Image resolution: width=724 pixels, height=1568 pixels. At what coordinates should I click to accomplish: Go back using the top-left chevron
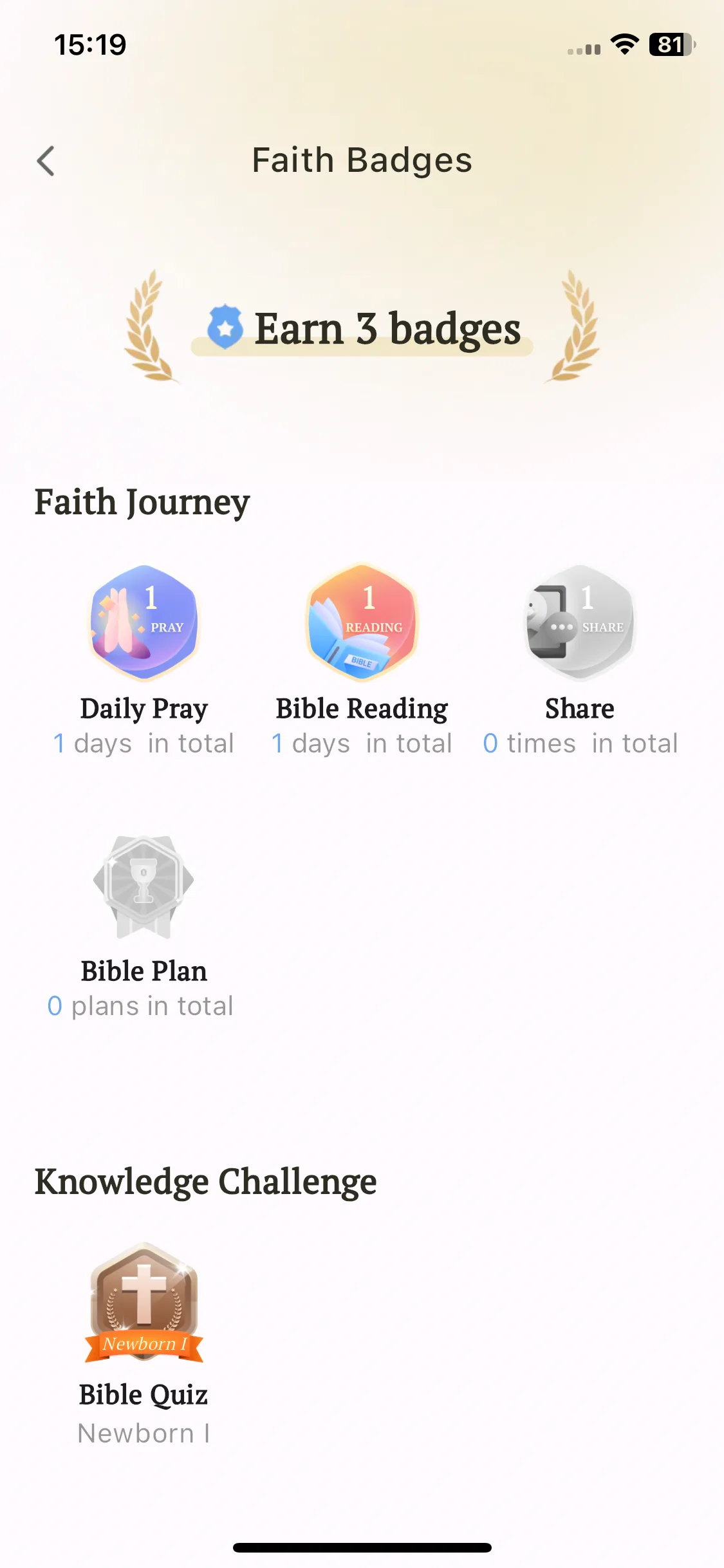pyautogui.click(x=46, y=161)
